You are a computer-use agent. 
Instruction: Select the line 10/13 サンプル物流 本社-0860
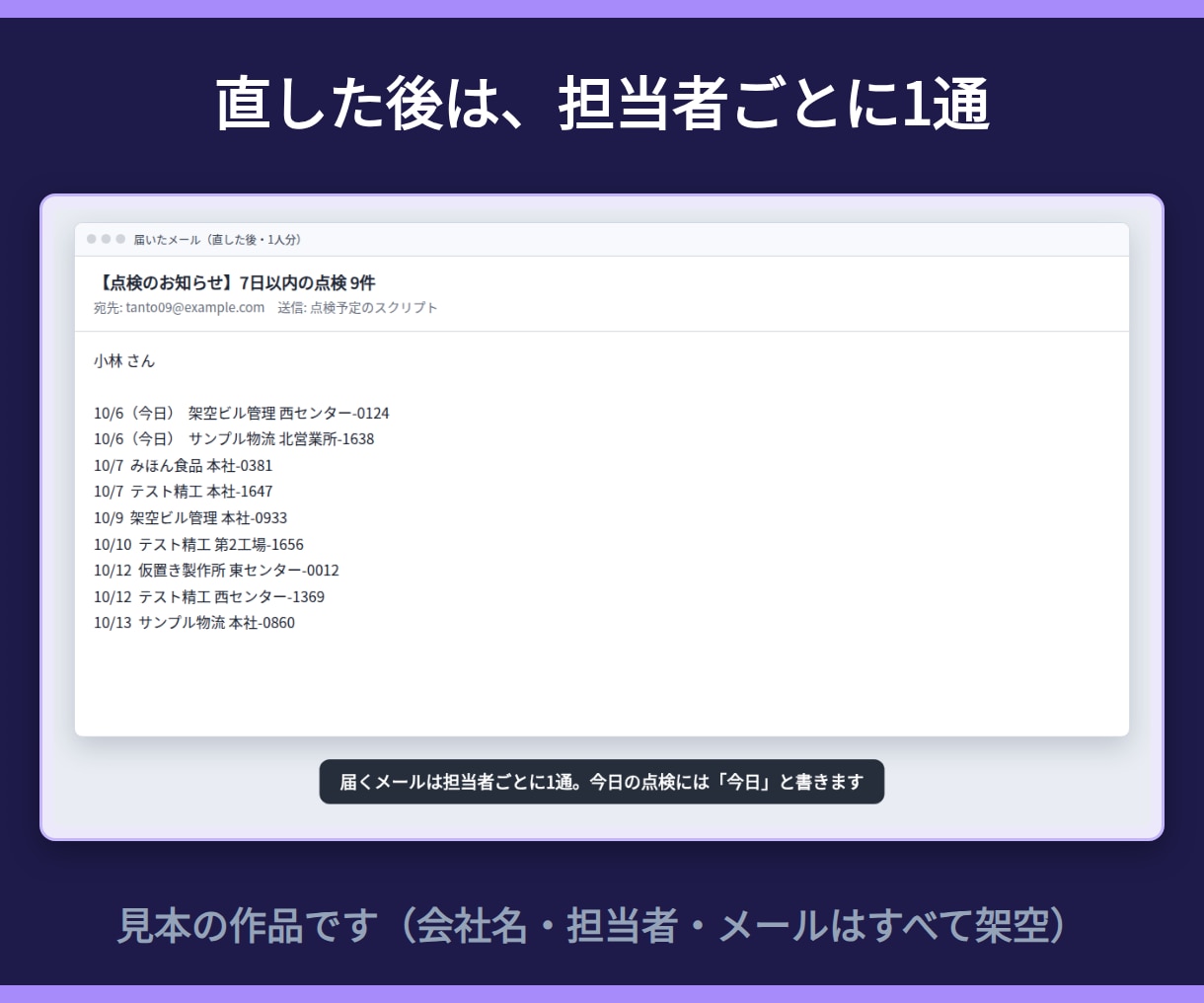tap(194, 623)
